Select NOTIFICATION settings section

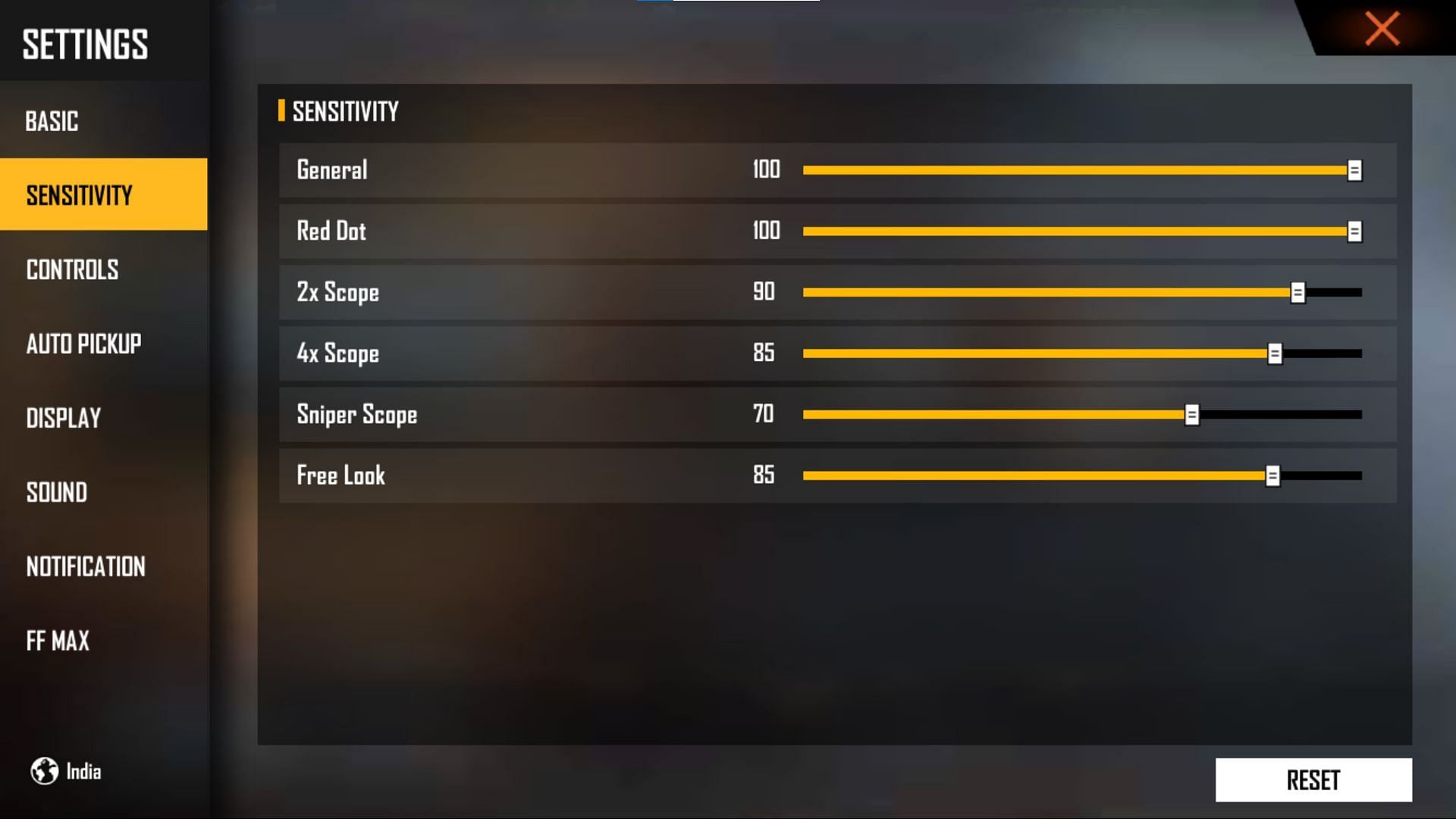tap(86, 567)
